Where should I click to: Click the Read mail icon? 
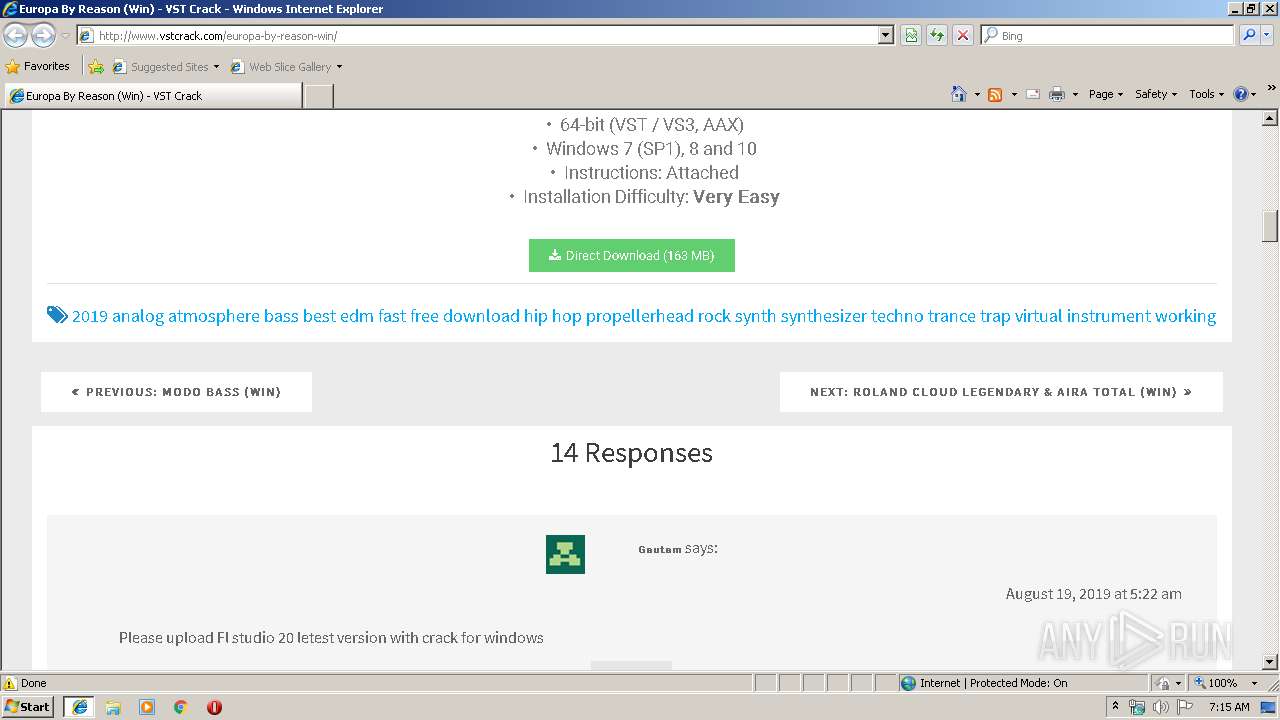coord(1033,94)
